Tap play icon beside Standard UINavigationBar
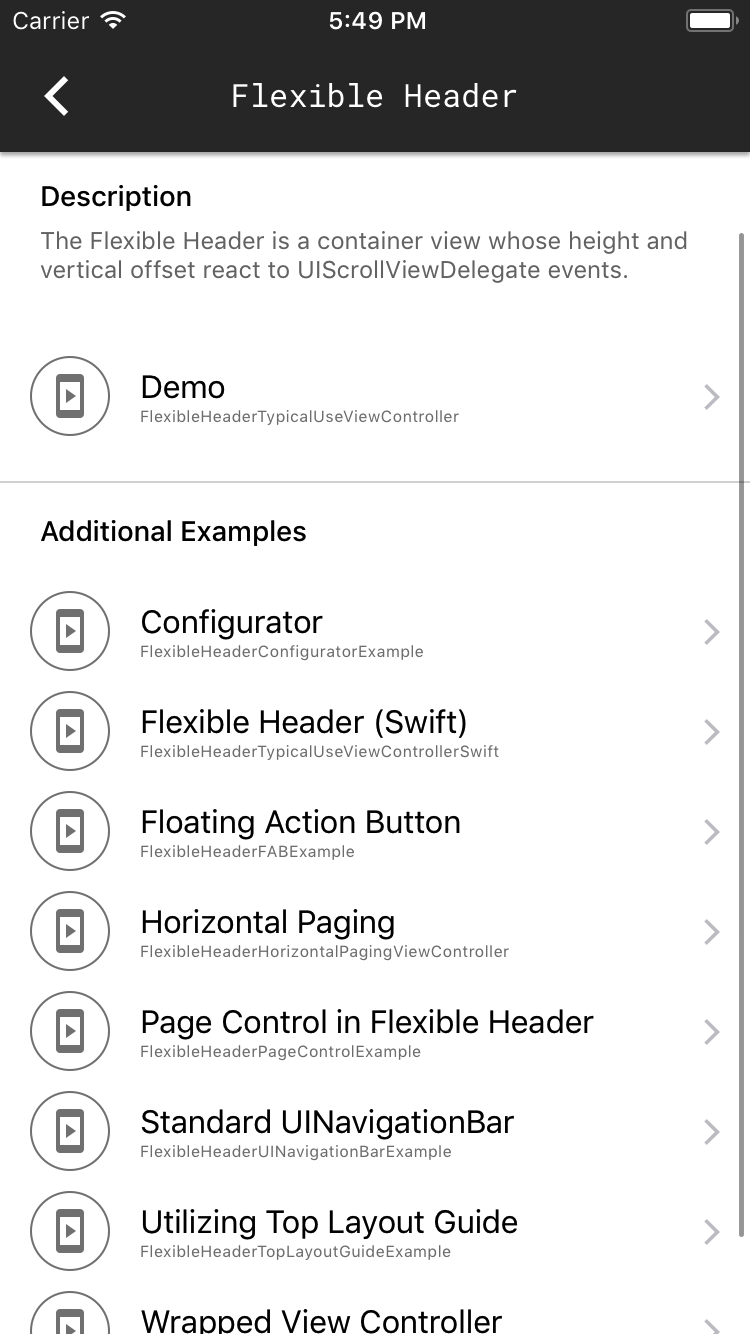This screenshot has height=1334, width=750. coord(70,1131)
